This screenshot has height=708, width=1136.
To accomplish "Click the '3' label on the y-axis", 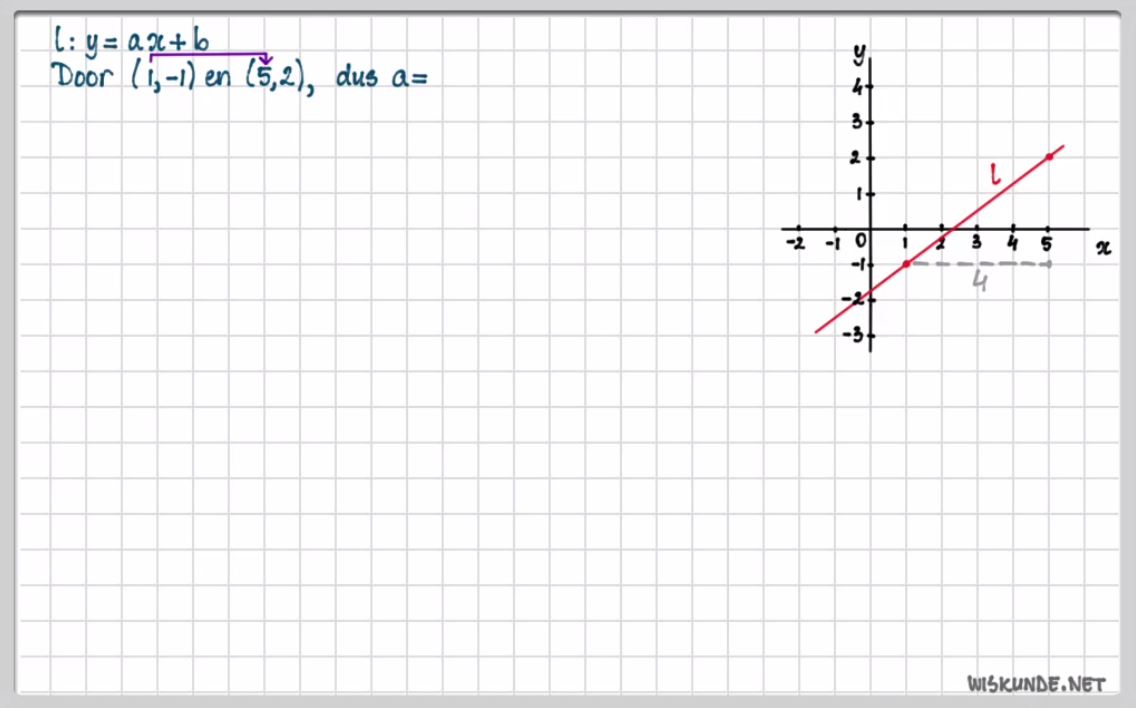I will (857, 122).
